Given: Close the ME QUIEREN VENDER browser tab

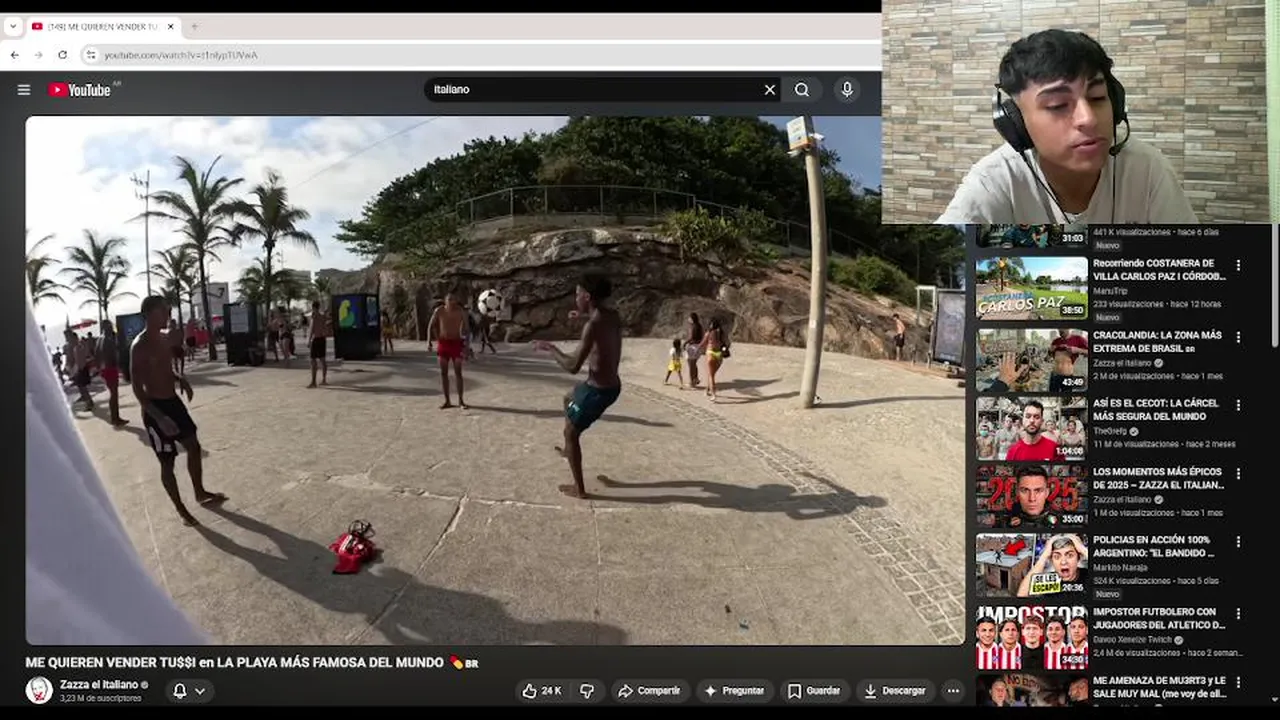Looking at the screenshot, I should [170, 27].
